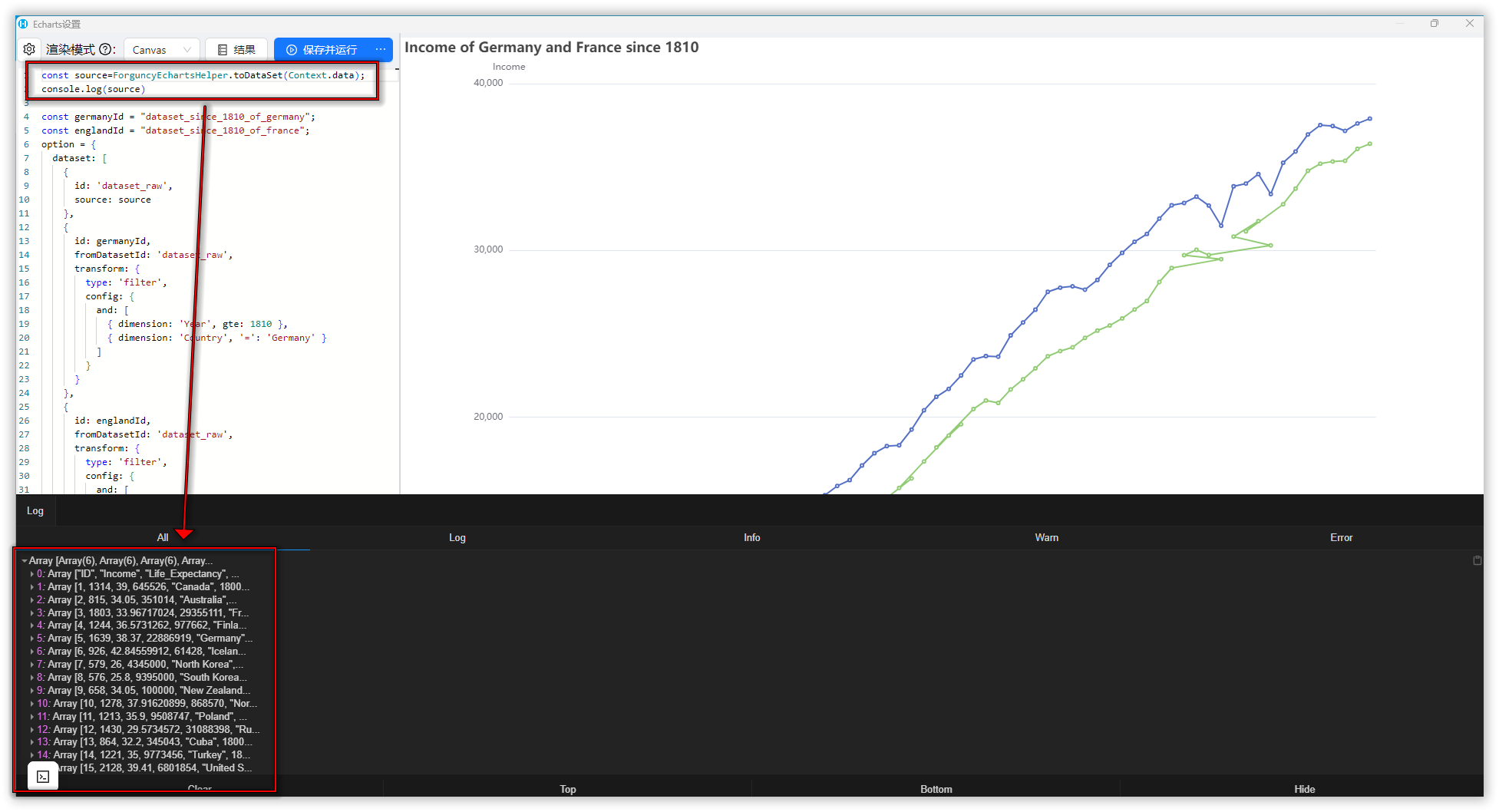Screen dimensions: 1499x812
Task: Minimize the Echarts settings window
Action: (1402, 24)
